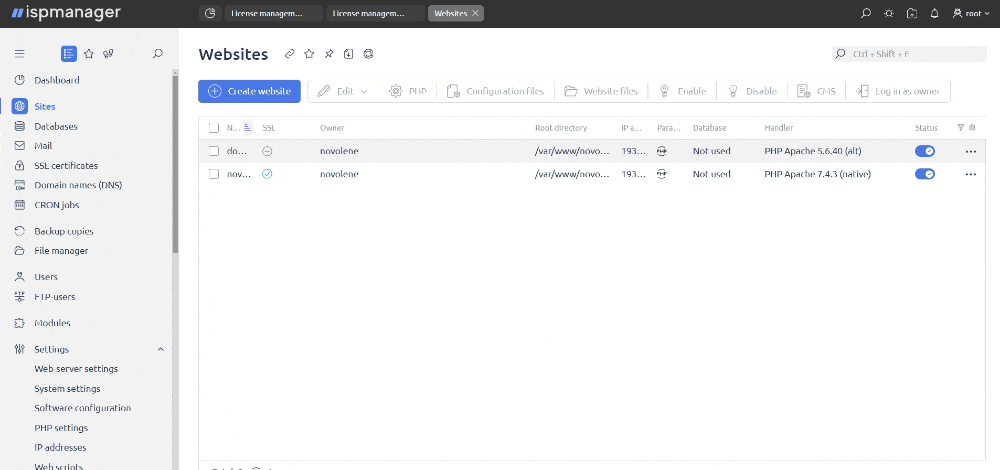Screen dimensions: 1000x470
Task: Toggle status switch for PHP Apache 7.4.3 site
Action: coord(925,173)
